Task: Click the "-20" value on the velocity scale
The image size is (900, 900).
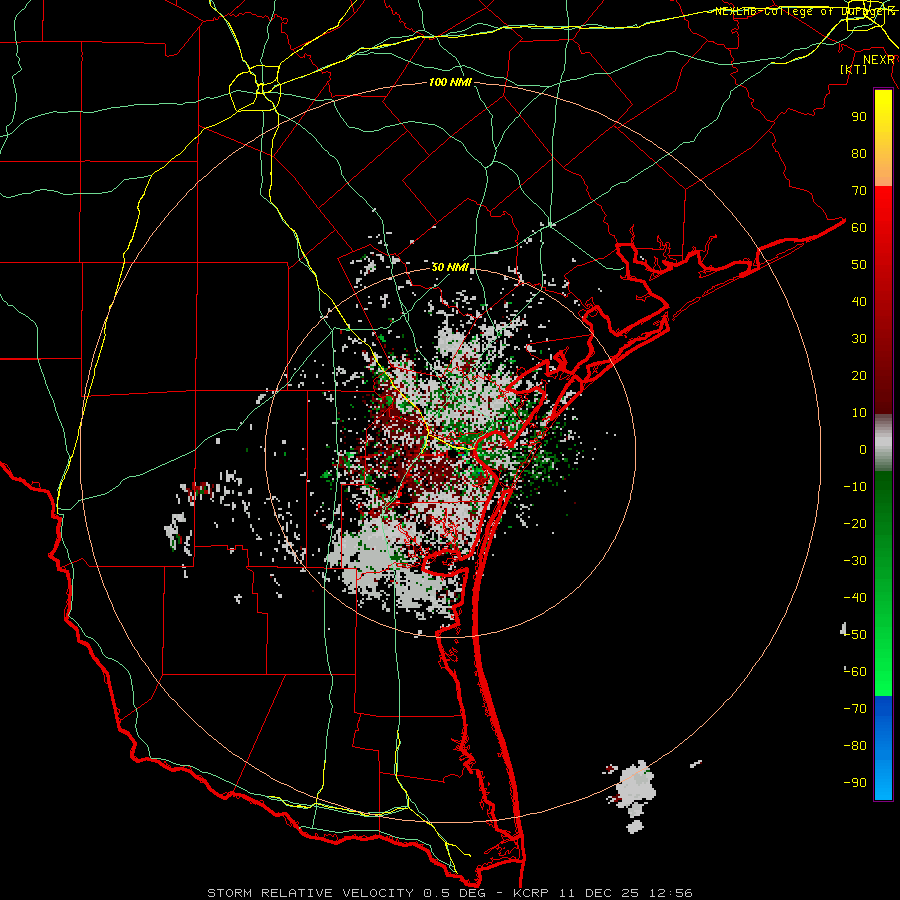Action: (x=855, y=524)
